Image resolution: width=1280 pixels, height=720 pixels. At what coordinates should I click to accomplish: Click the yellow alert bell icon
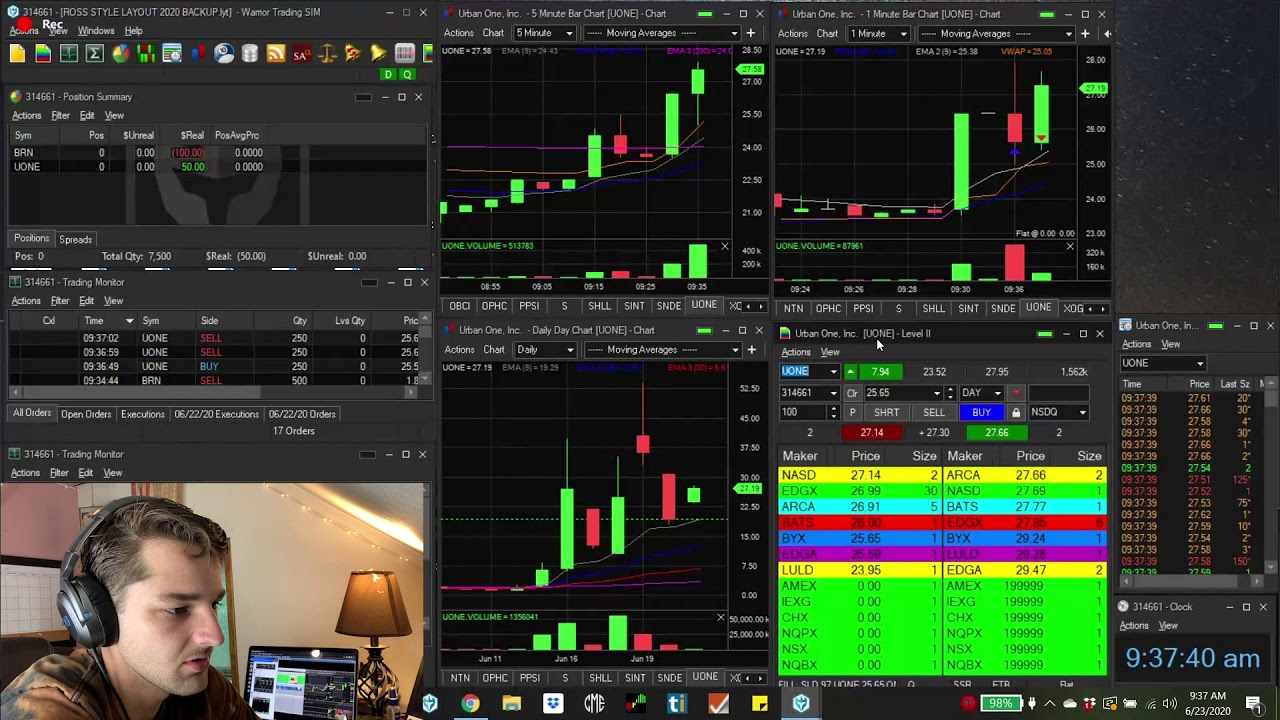(378, 54)
